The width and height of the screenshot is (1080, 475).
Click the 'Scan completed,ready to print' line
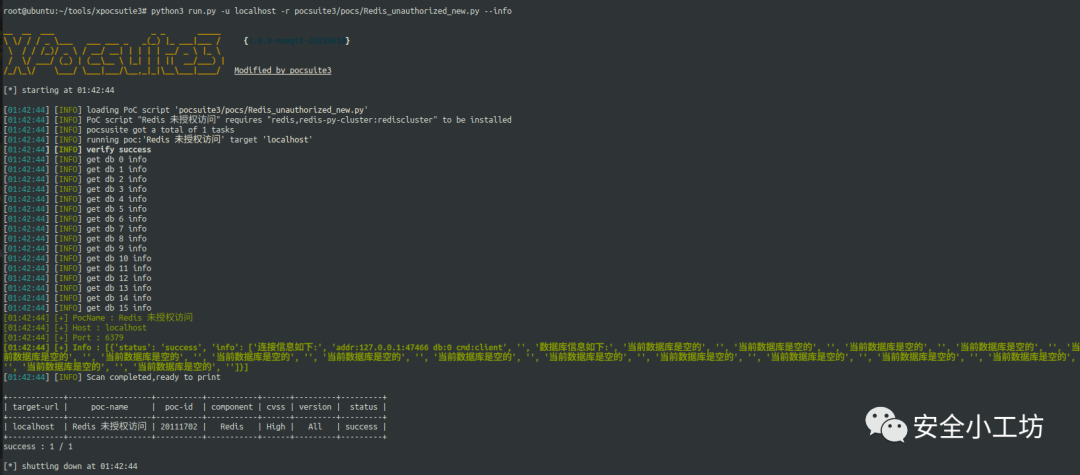112,377
